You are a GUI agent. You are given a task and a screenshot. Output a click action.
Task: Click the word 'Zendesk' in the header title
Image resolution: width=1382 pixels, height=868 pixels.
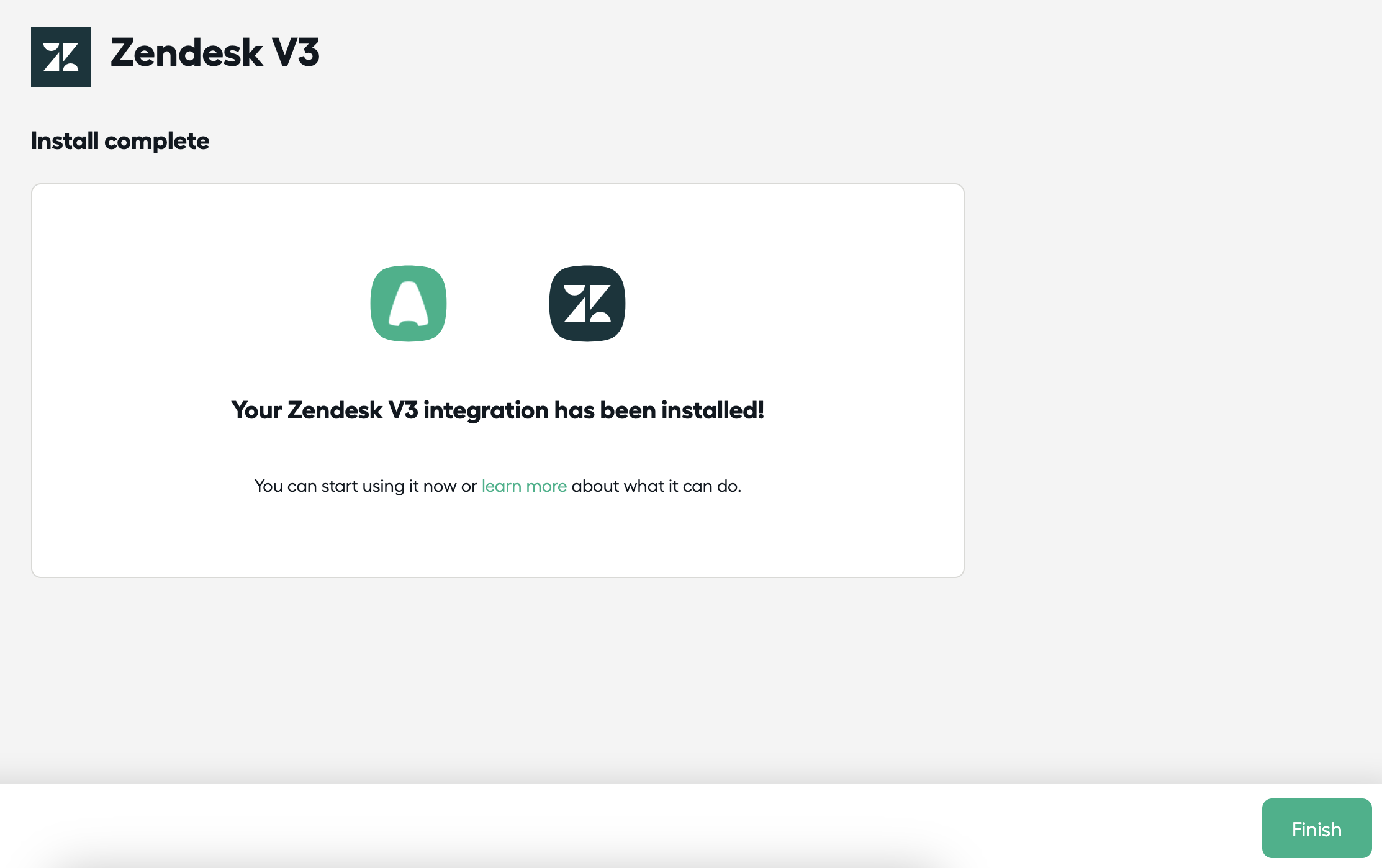[x=186, y=52]
